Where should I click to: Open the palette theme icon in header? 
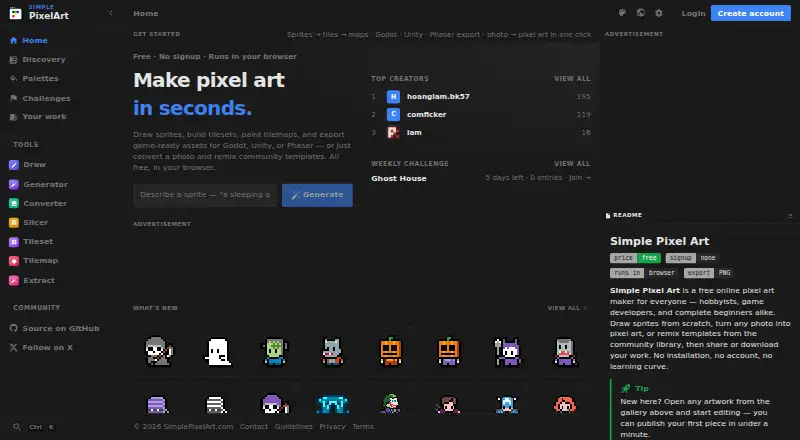(622, 13)
